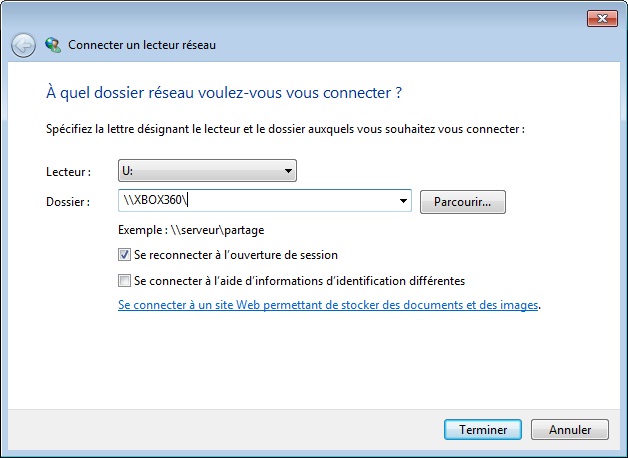Expand the Dossier path history arrow

403,201
